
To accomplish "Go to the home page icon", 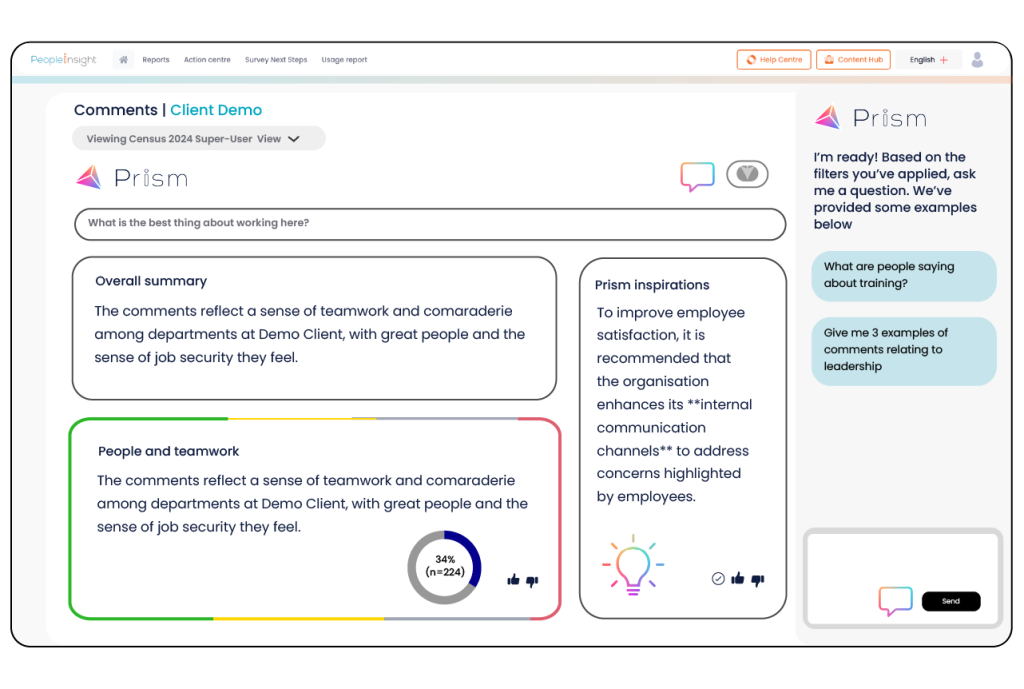I will click(123, 59).
